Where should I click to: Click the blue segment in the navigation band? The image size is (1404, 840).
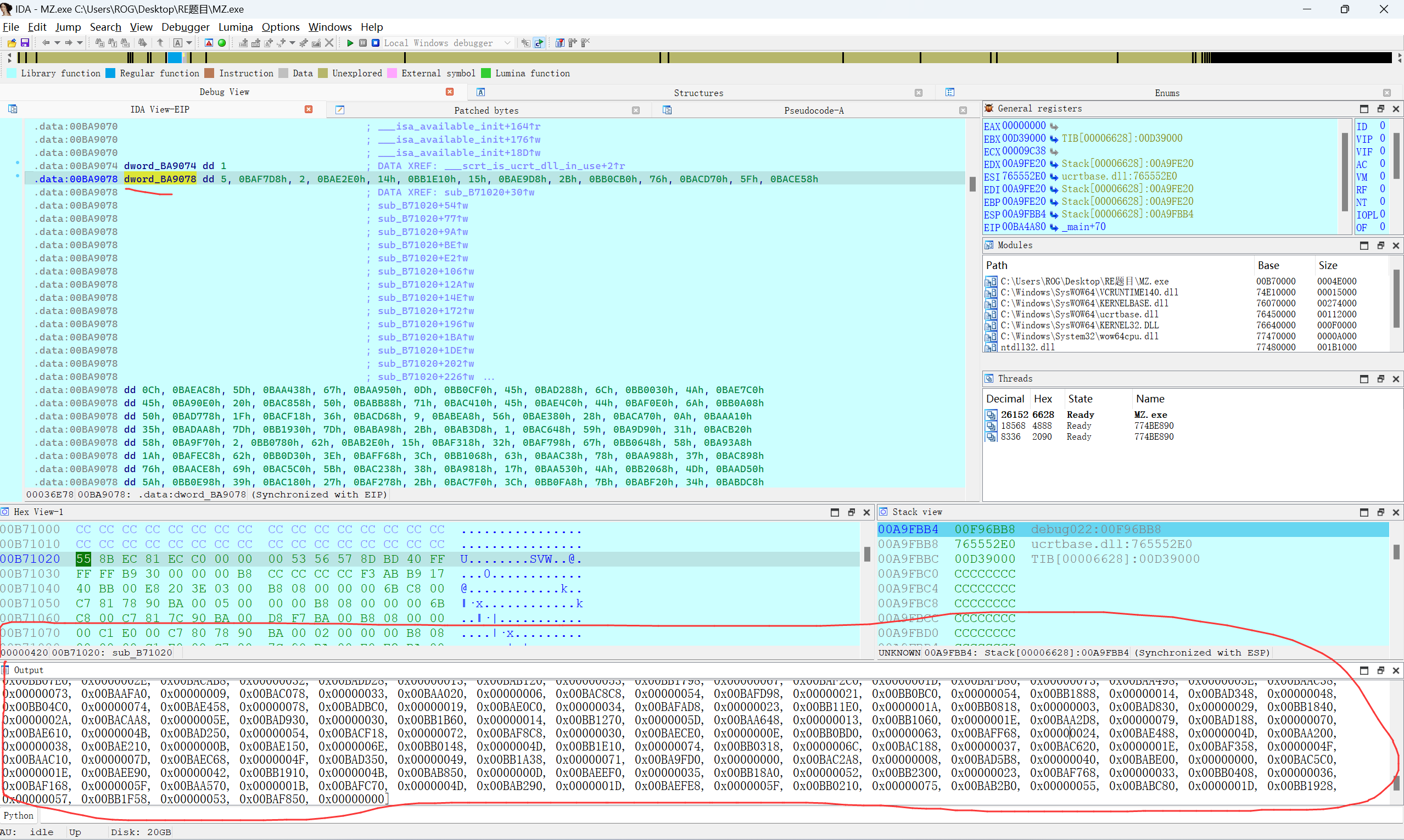pos(175,57)
